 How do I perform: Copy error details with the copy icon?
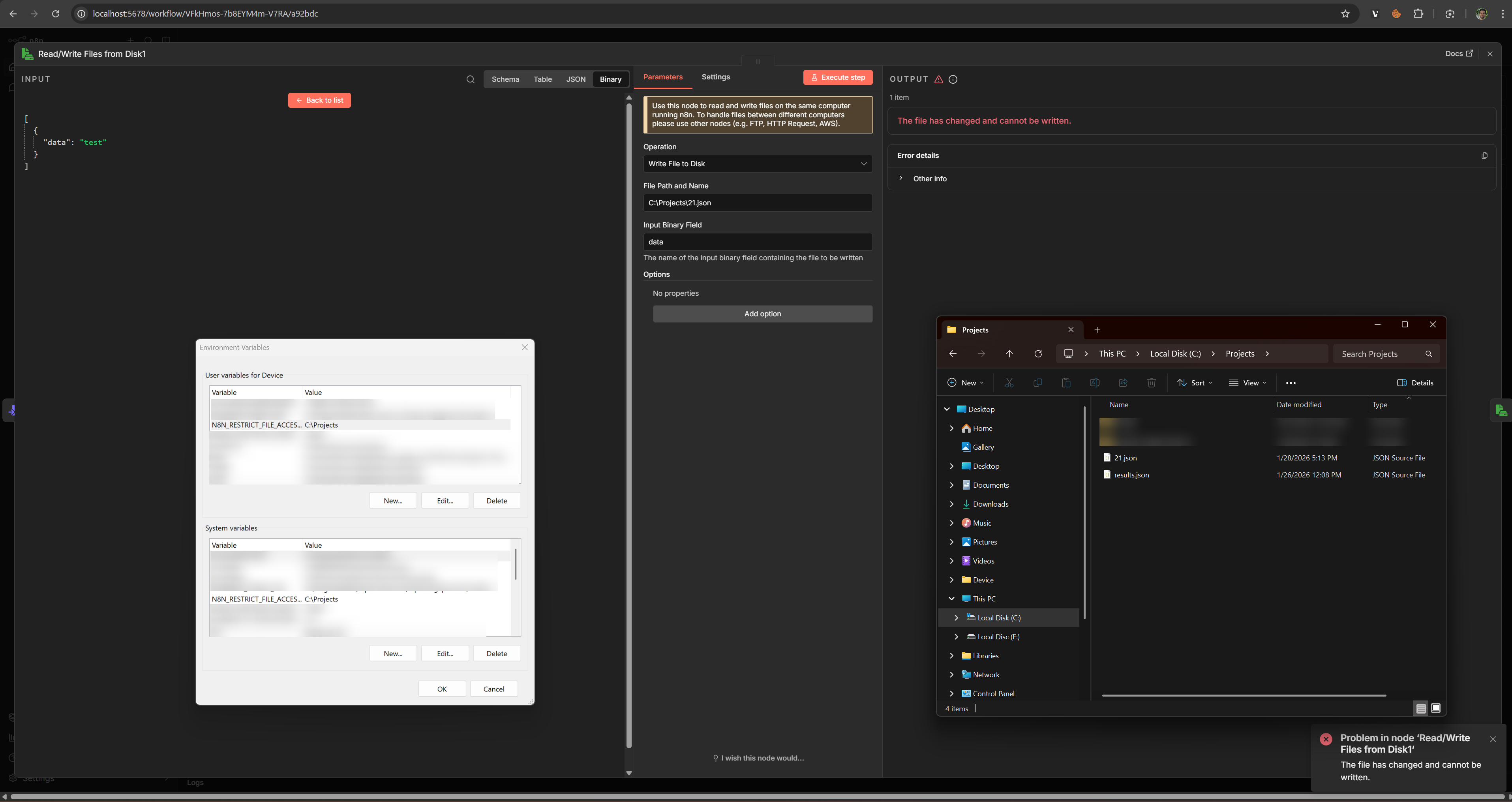tap(1484, 156)
